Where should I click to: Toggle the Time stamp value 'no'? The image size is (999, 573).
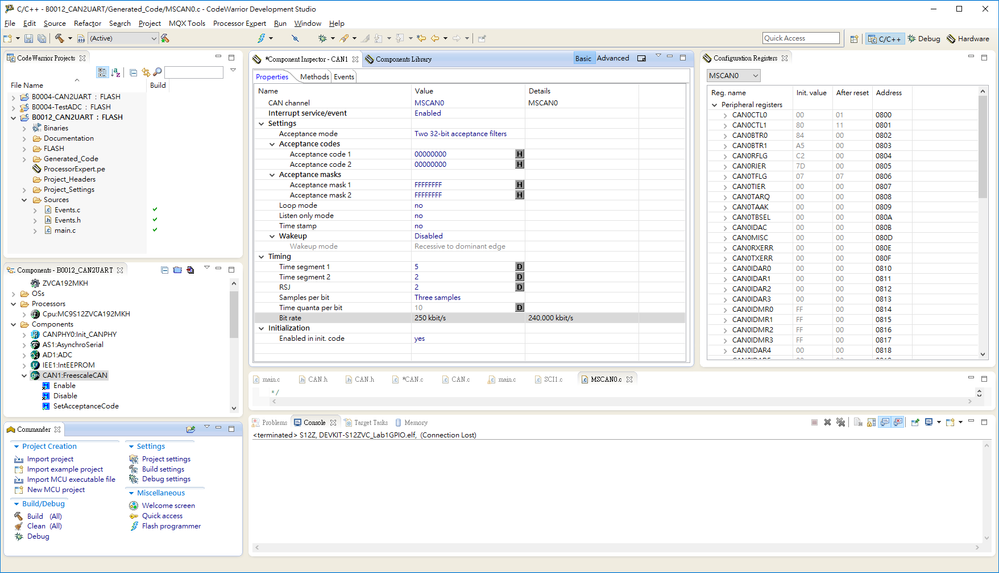pos(419,226)
